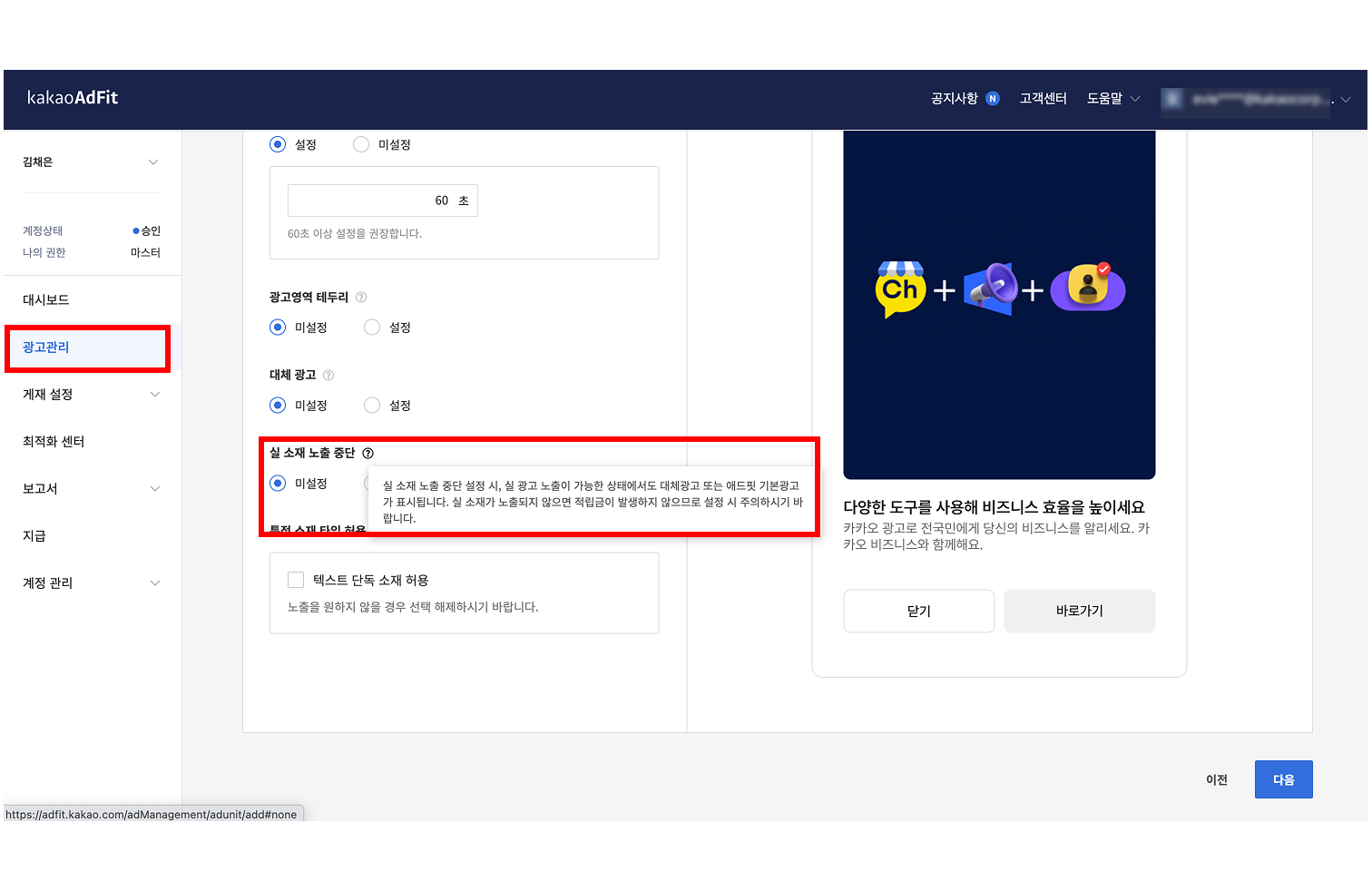Show help for 광고영역 테두리
Viewport: 1372px width, 891px height.
click(x=361, y=298)
